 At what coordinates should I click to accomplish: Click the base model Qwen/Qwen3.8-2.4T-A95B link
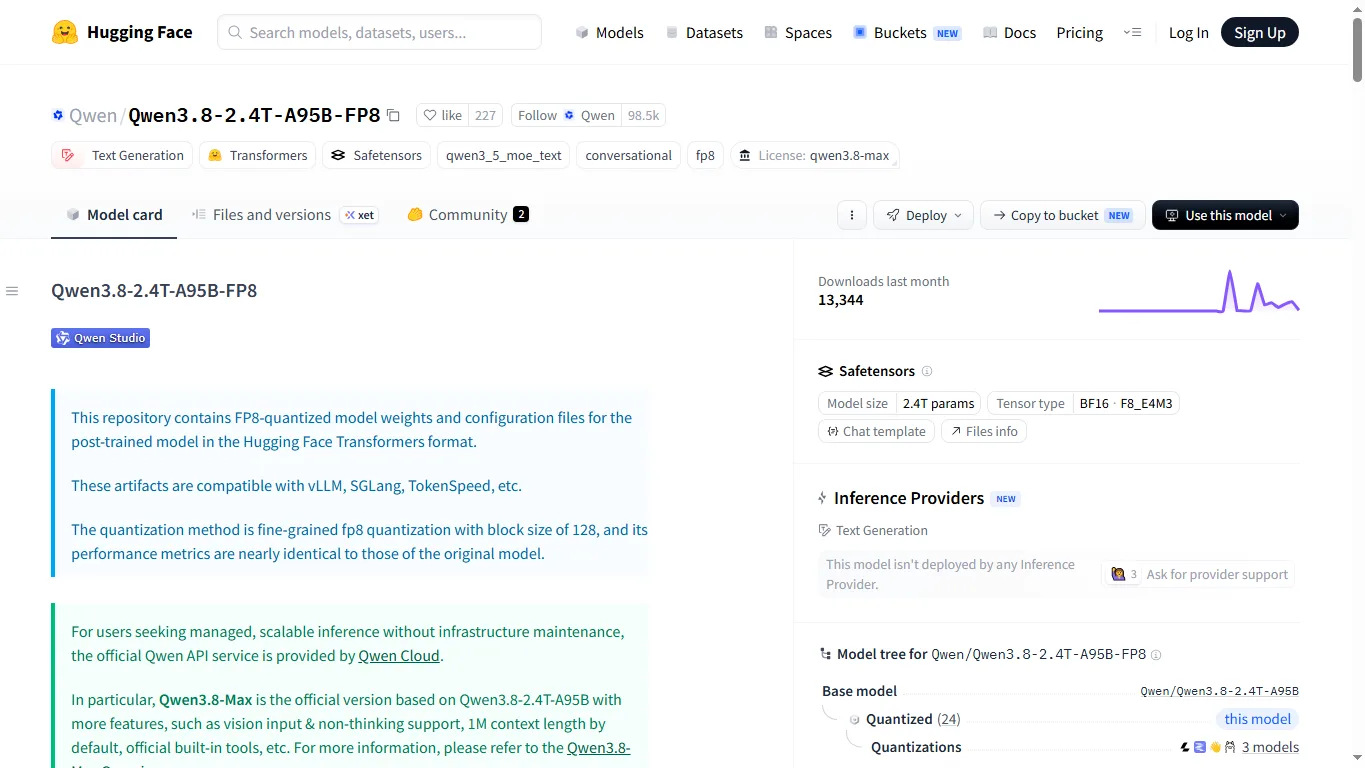[1219, 691]
